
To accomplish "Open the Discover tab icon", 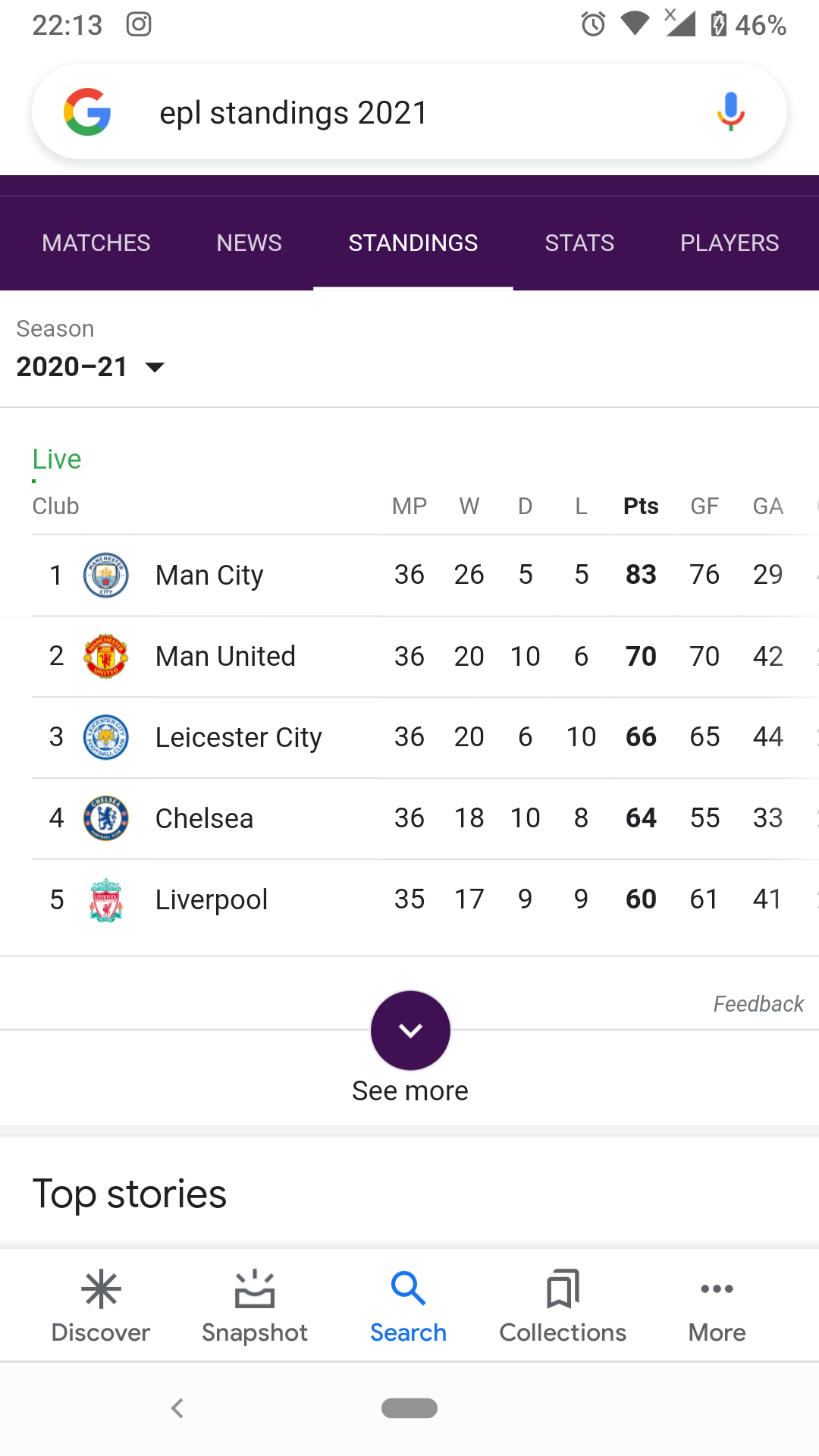I will tap(101, 1289).
